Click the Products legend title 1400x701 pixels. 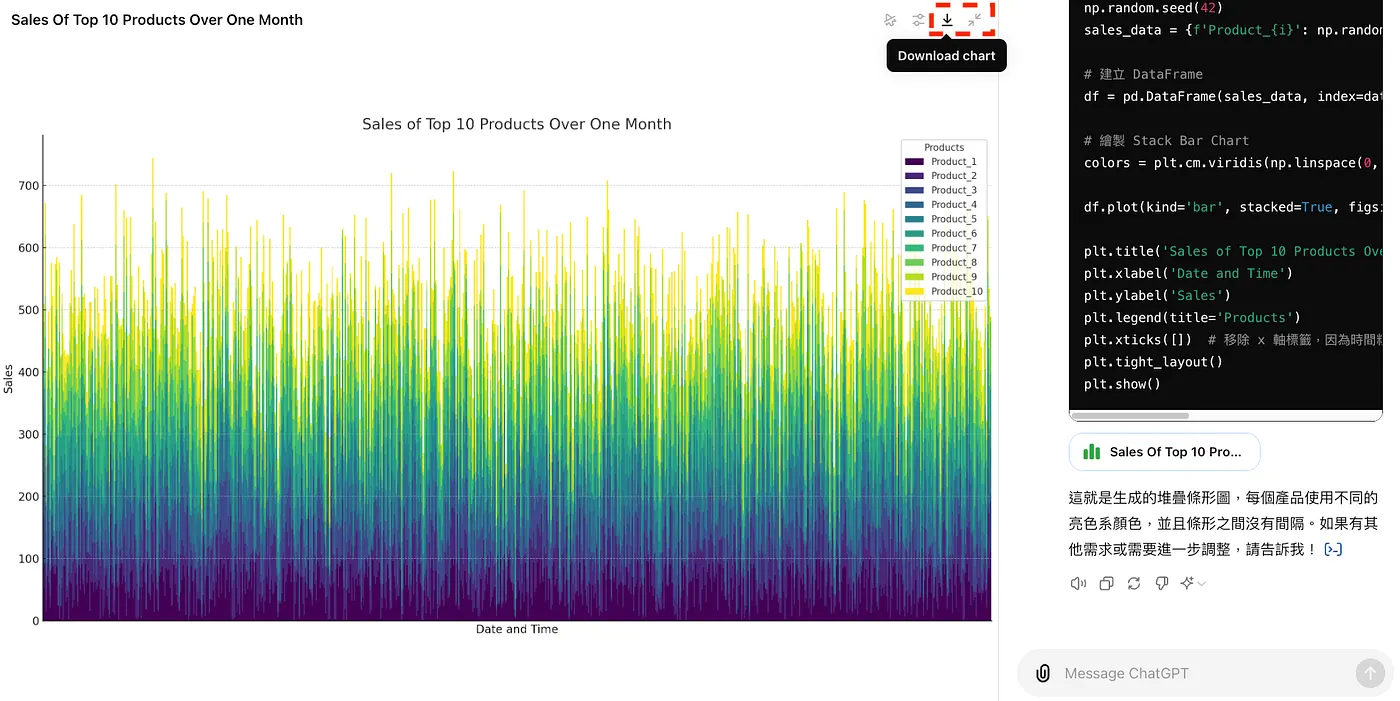pyautogui.click(x=944, y=147)
